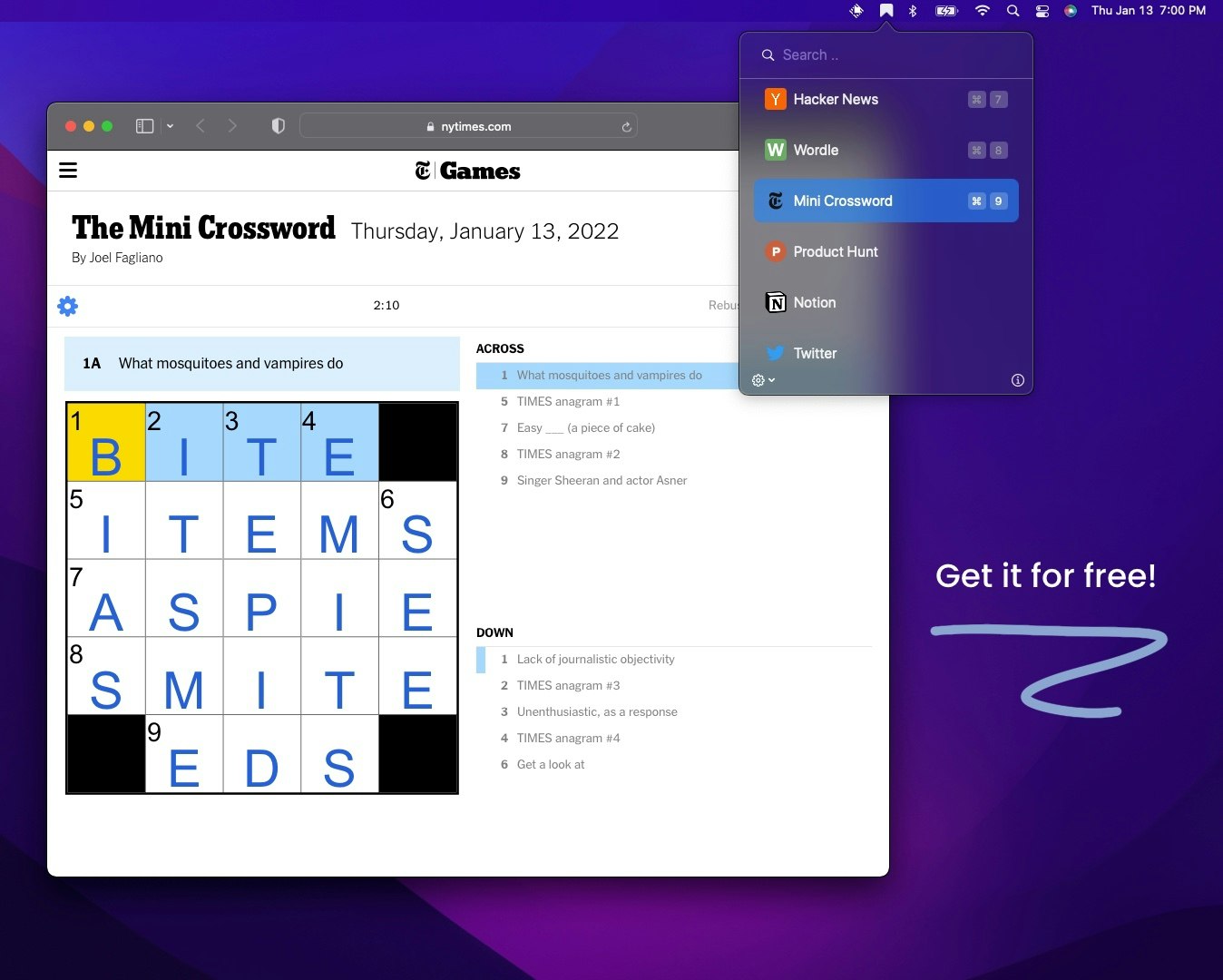Select crossword cell 8 containing S
The image size is (1223, 980).
[x=106, y=676]
